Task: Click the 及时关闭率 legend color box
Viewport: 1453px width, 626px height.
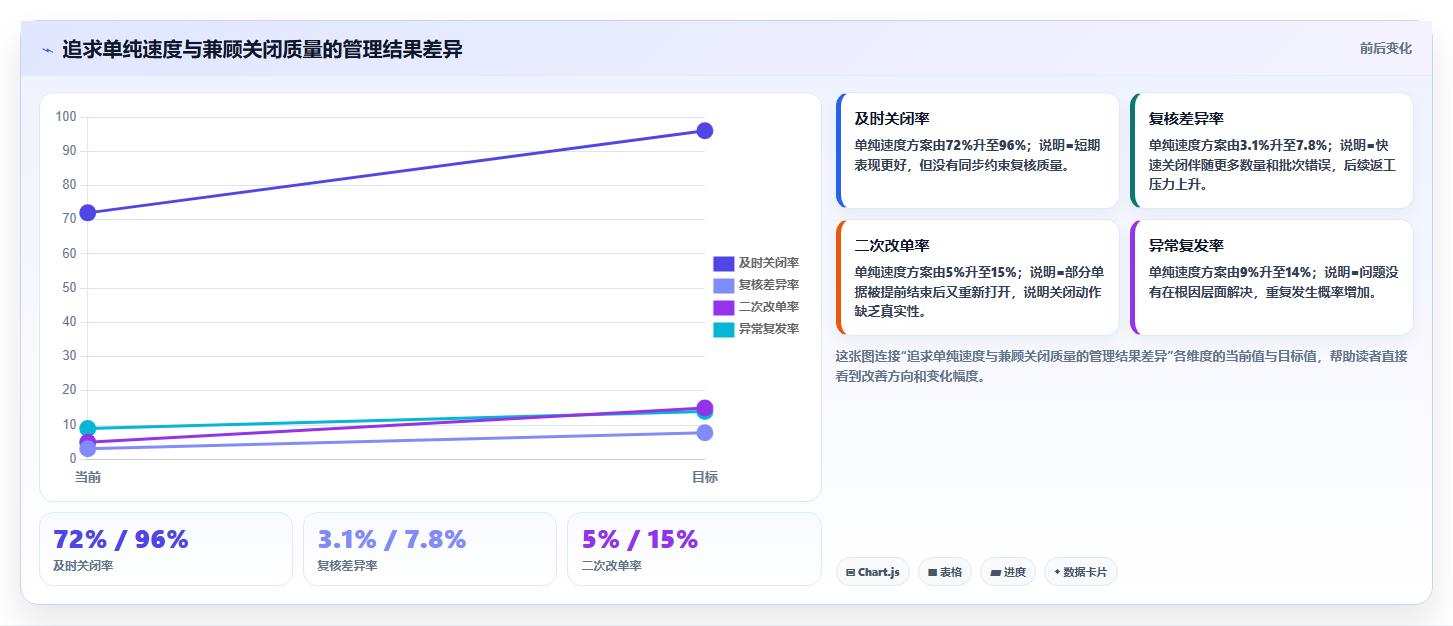Action: (723, 263)
